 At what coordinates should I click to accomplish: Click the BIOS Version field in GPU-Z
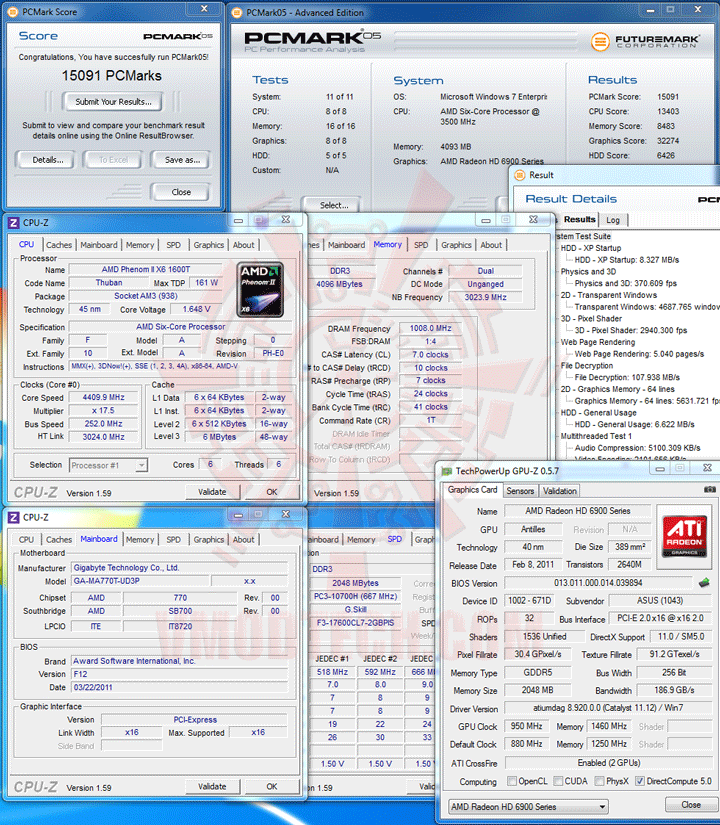[x=598, y=583]
